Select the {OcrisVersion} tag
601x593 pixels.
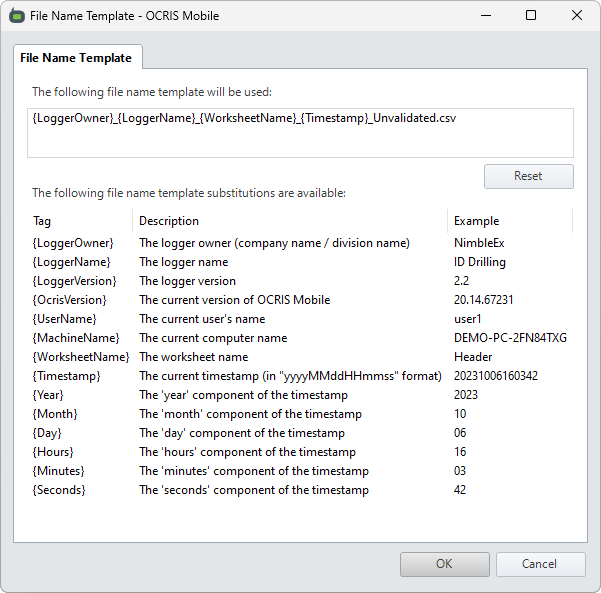69,300
